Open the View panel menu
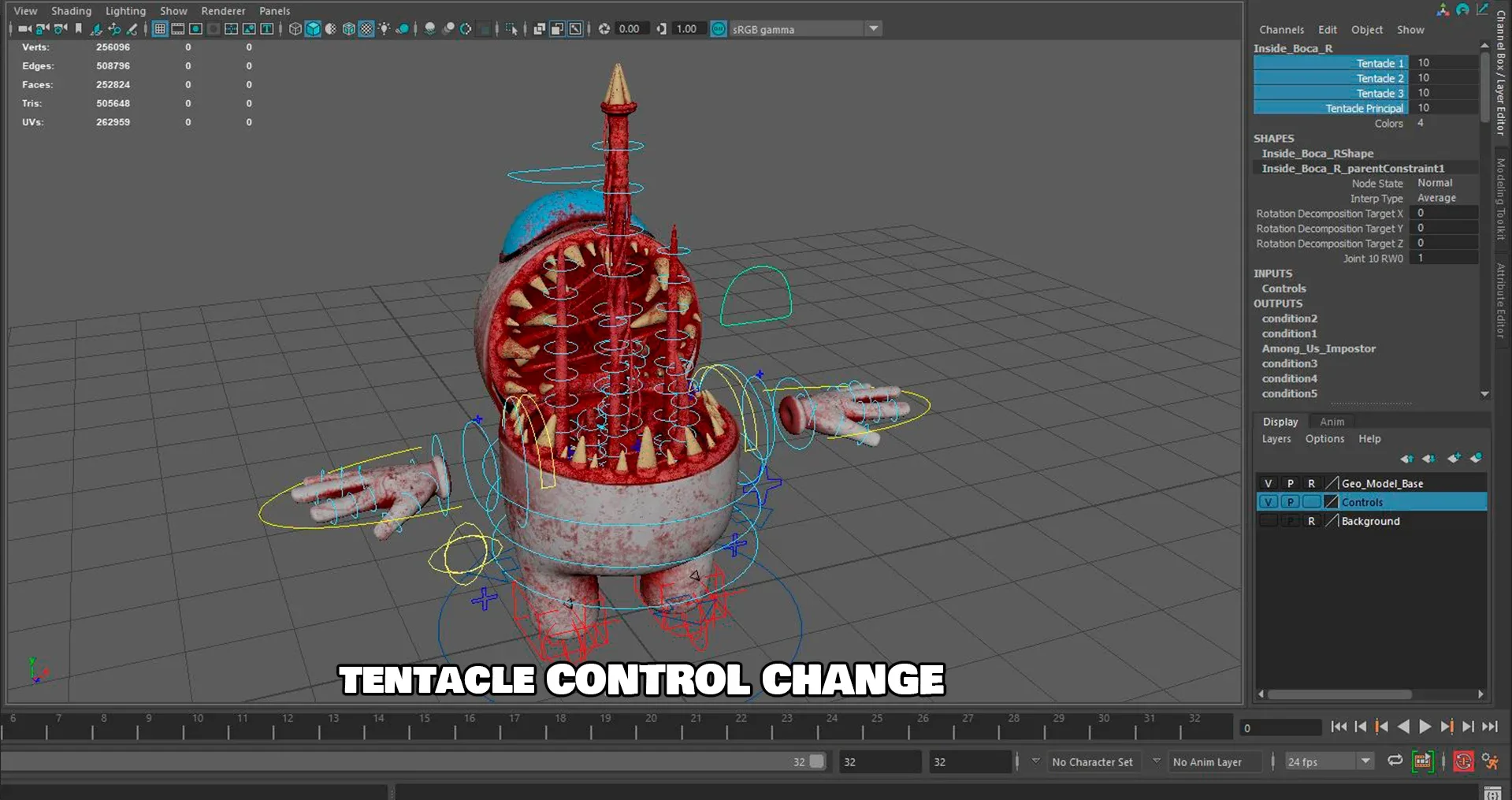 pyautogui.click(x=25, y=11)
